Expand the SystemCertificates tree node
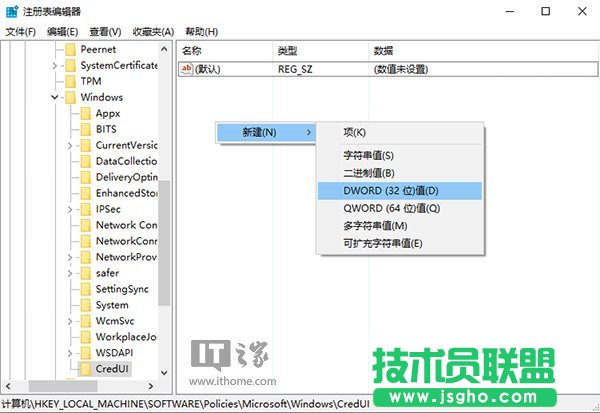Viewport: 600px width, 413px height. [55, 66]
